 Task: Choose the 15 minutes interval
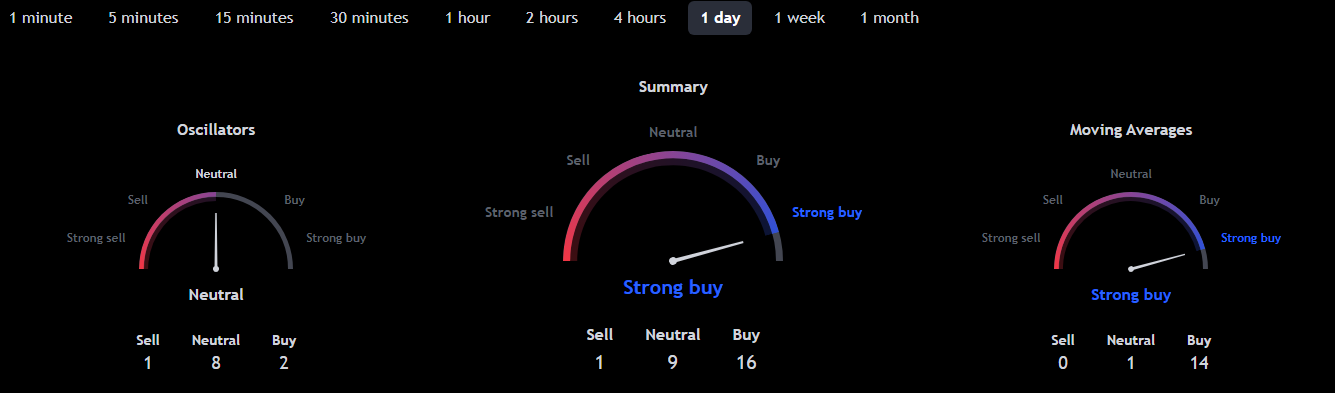pyautogui.click(x=254, y=18)
